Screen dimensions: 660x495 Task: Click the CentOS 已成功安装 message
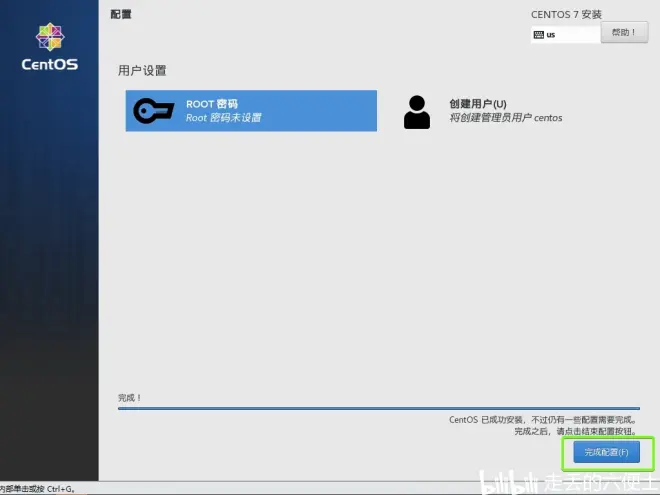click(x=543, y=420)
